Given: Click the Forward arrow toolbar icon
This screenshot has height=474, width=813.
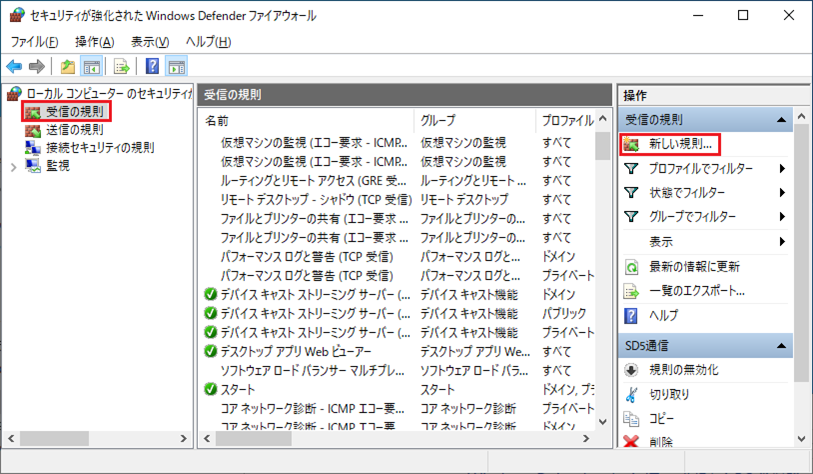Looking at the screenshot, I should coord(37,66).
